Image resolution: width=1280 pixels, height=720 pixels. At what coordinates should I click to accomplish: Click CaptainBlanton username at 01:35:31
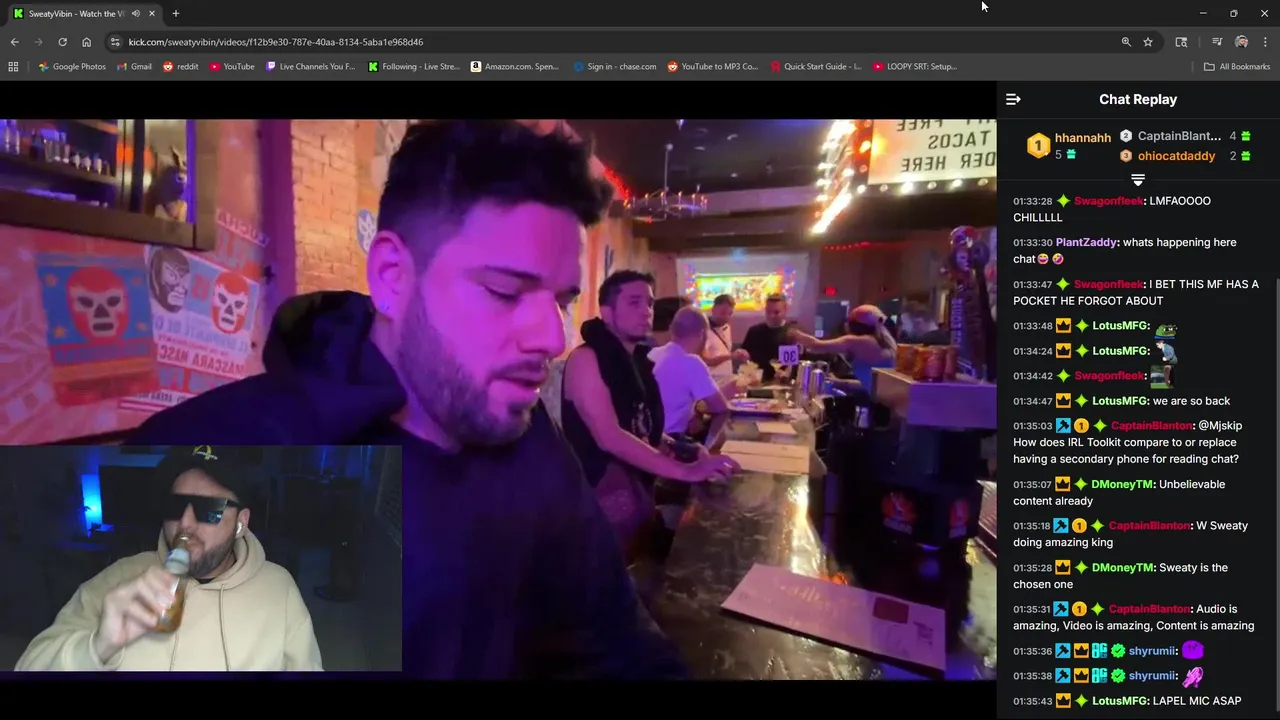1149,609
